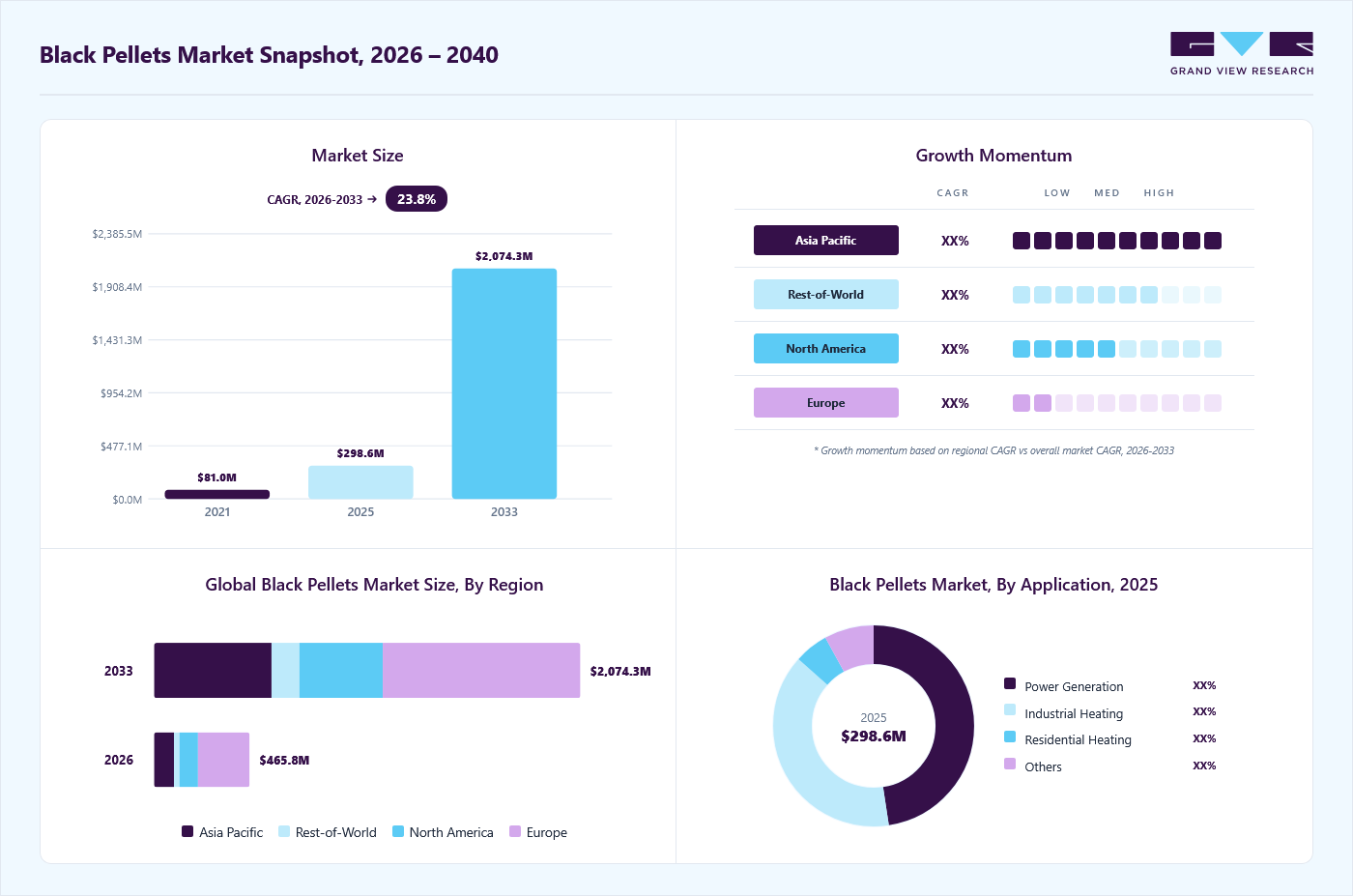Click the Asia Pacific segment of the 2033 bar
1353x896 pixels.
click(213, 670)
